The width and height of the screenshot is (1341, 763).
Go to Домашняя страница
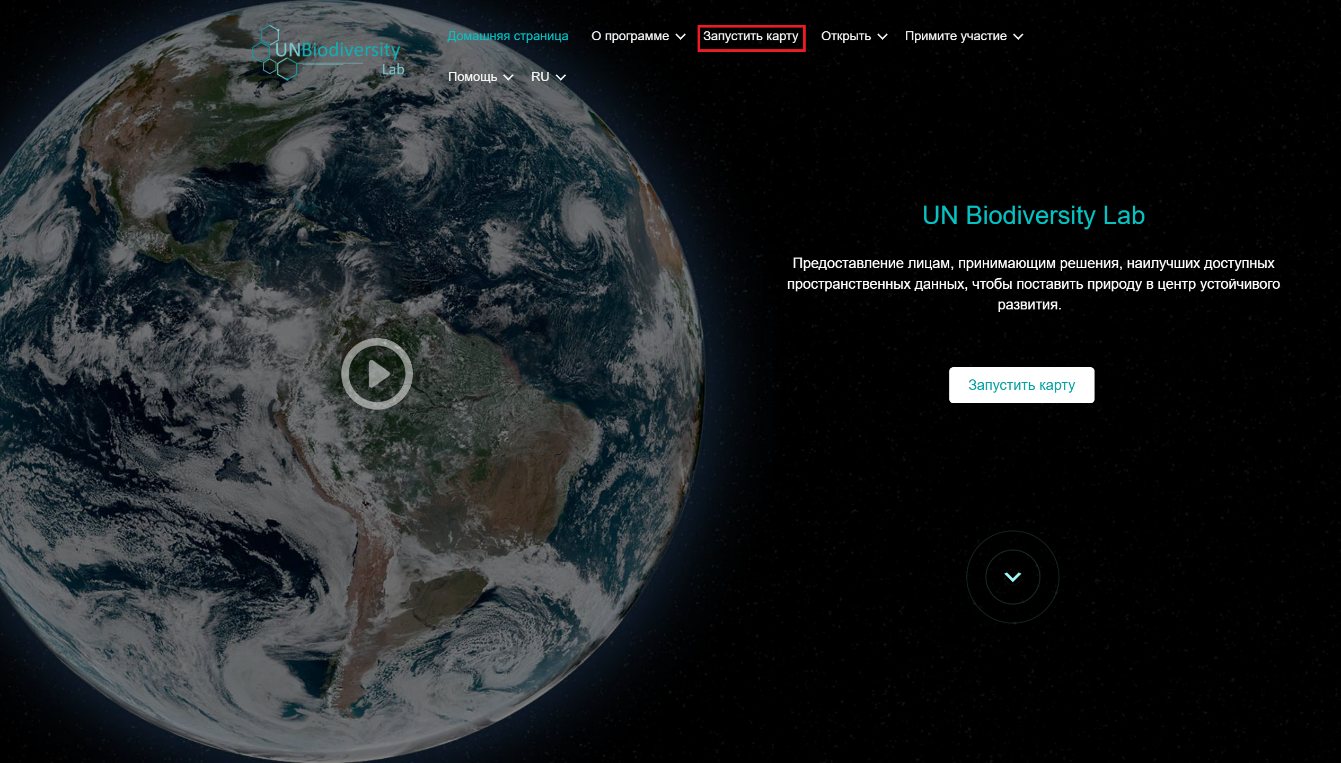(507, 36)
